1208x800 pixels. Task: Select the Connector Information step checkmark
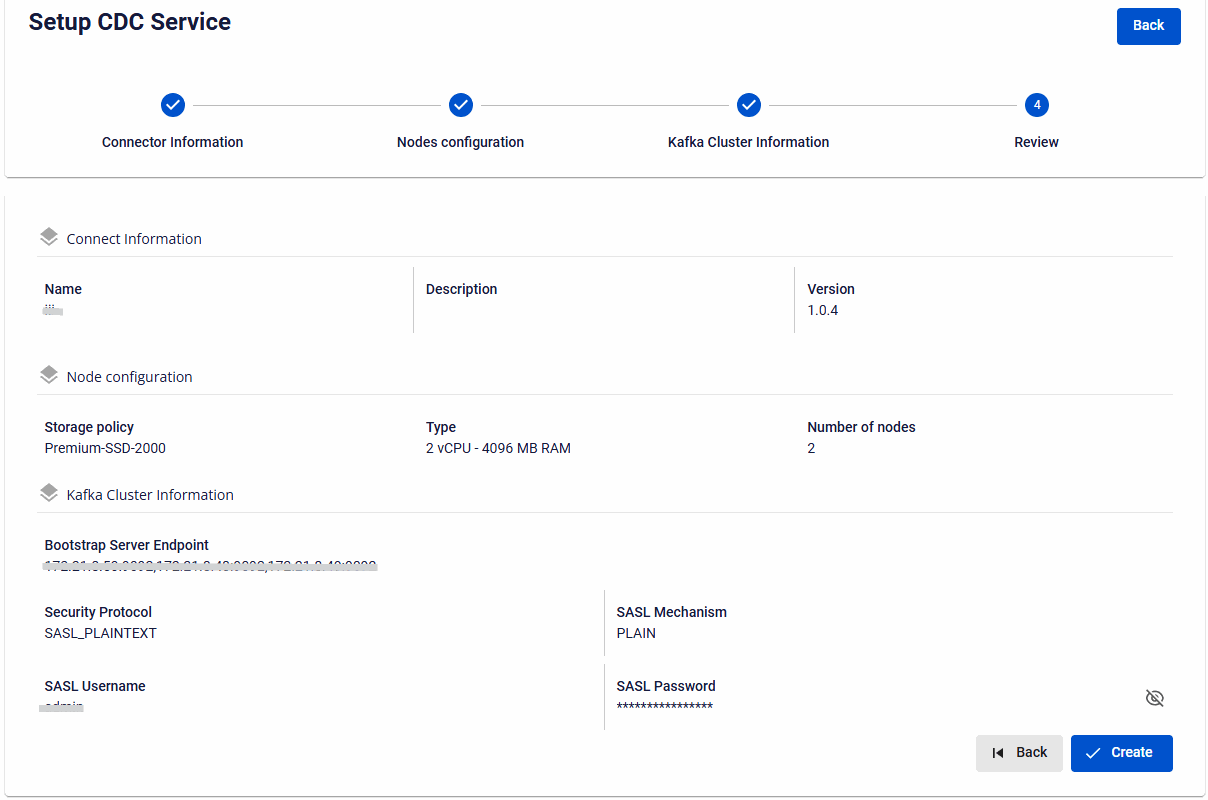coord(173,105)
